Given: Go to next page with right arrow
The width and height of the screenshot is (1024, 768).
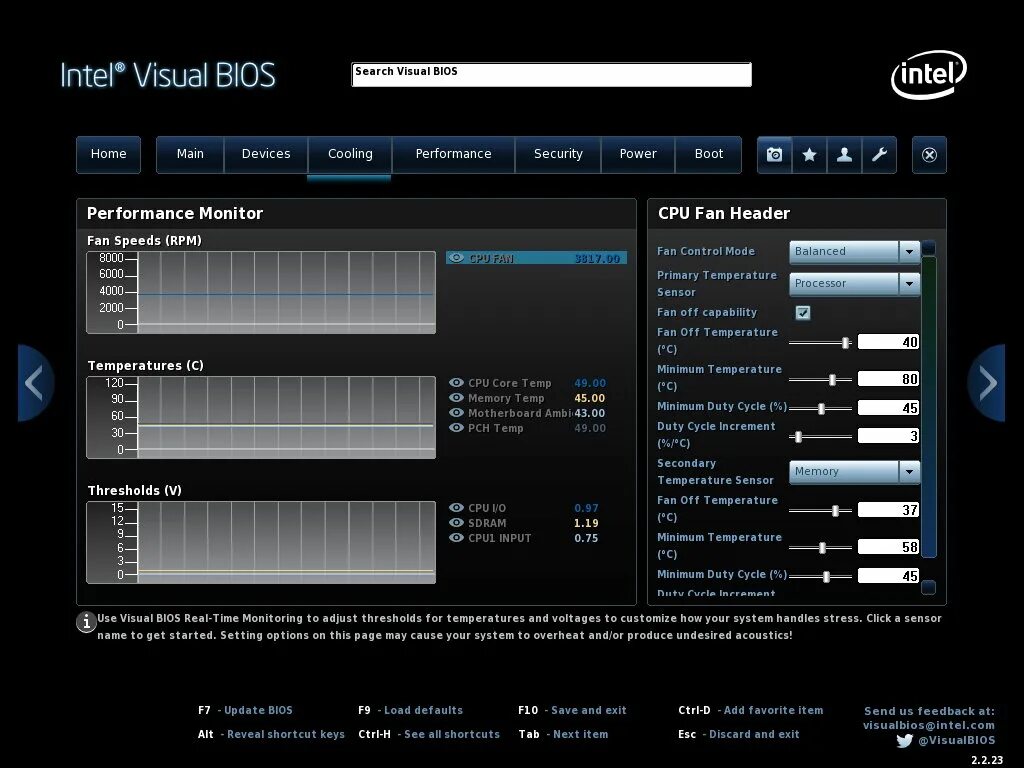Looking at the screenshot, I should (987, 383).
